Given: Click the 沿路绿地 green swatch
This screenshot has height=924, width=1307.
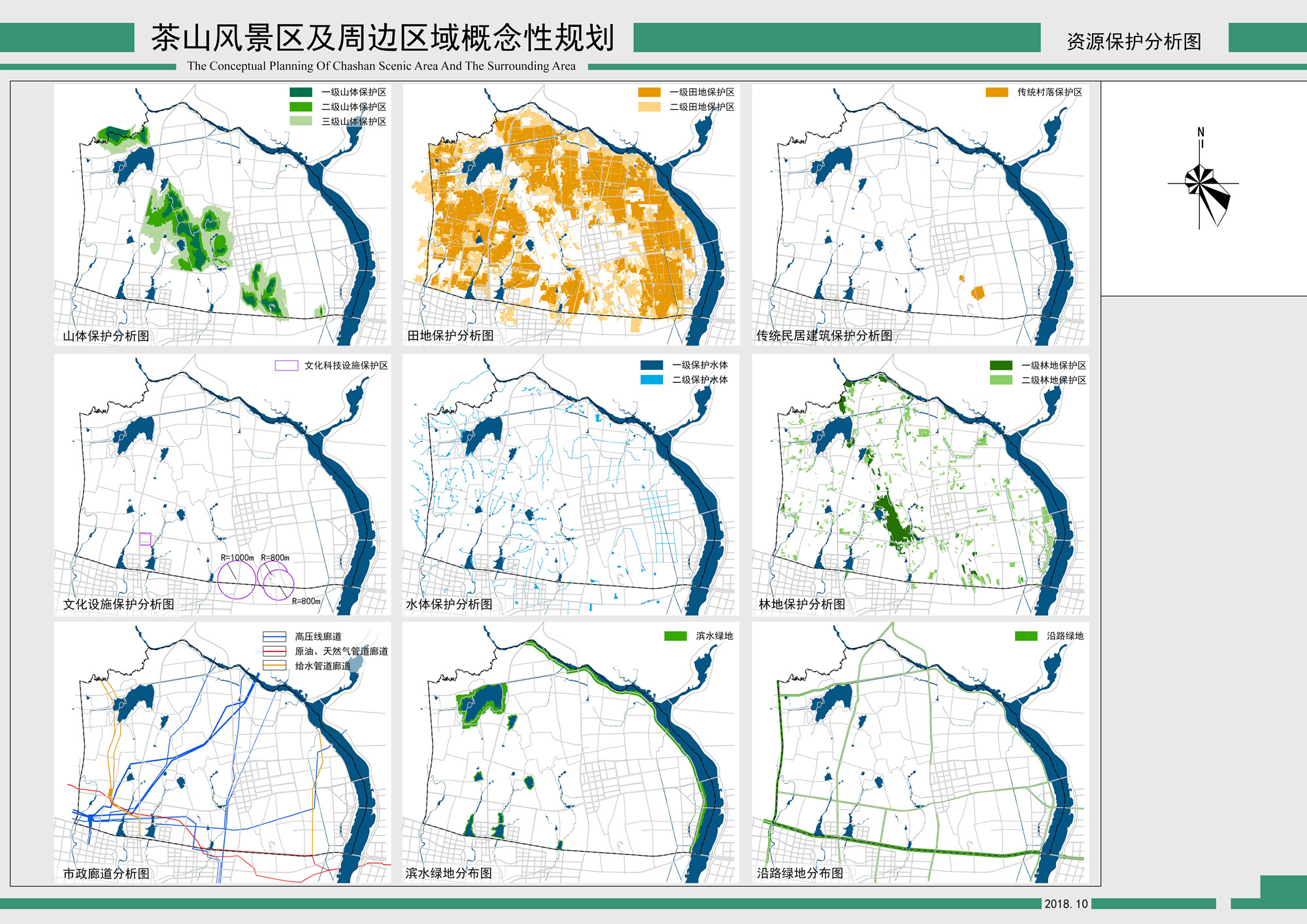Looking at the screenshot, I should point(1027,636).
